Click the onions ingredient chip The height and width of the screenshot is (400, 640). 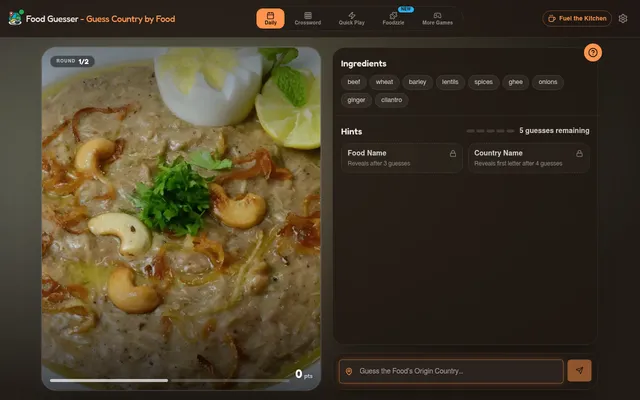548,82
